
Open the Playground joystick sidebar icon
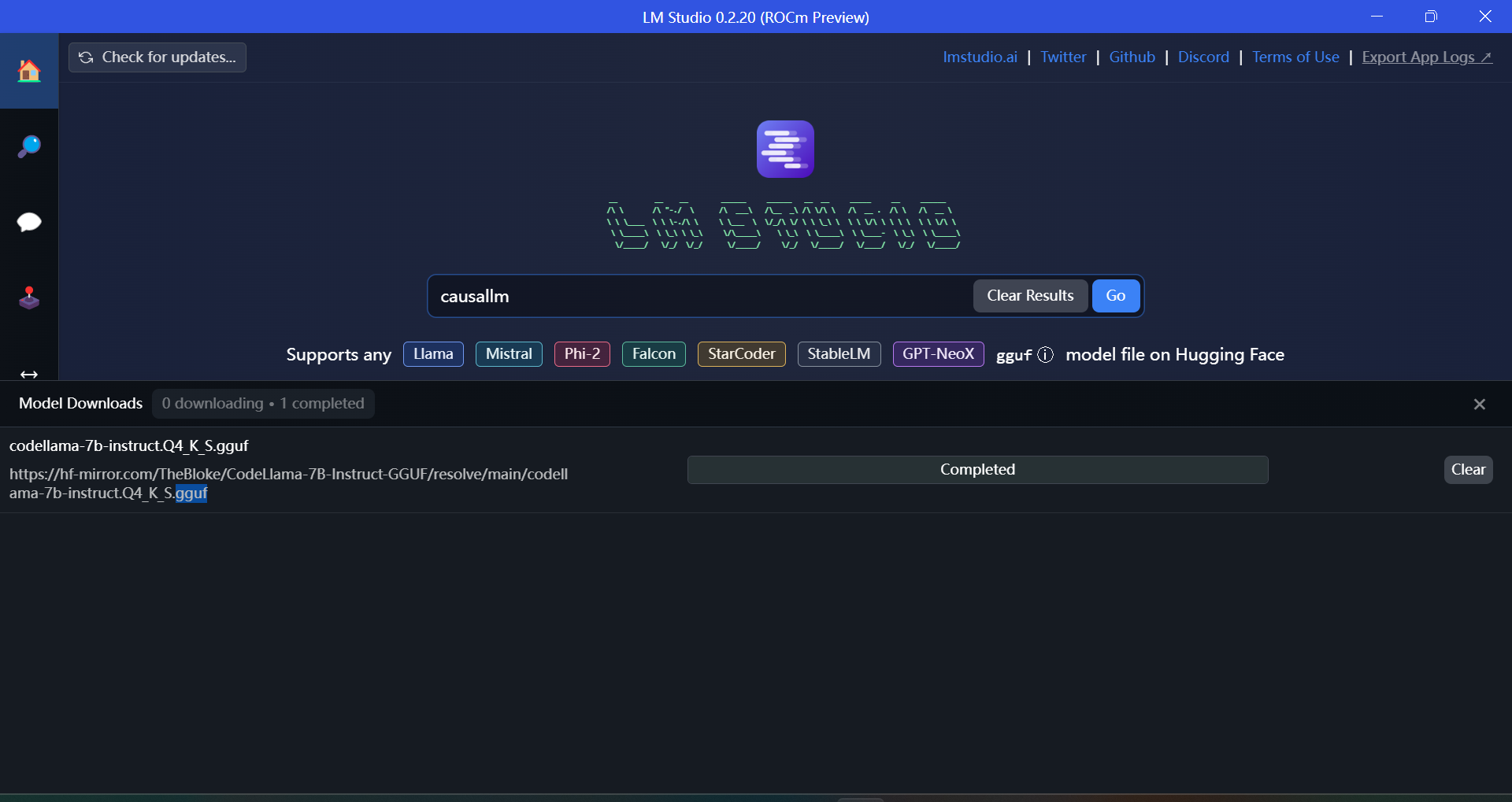pos(29,298)
